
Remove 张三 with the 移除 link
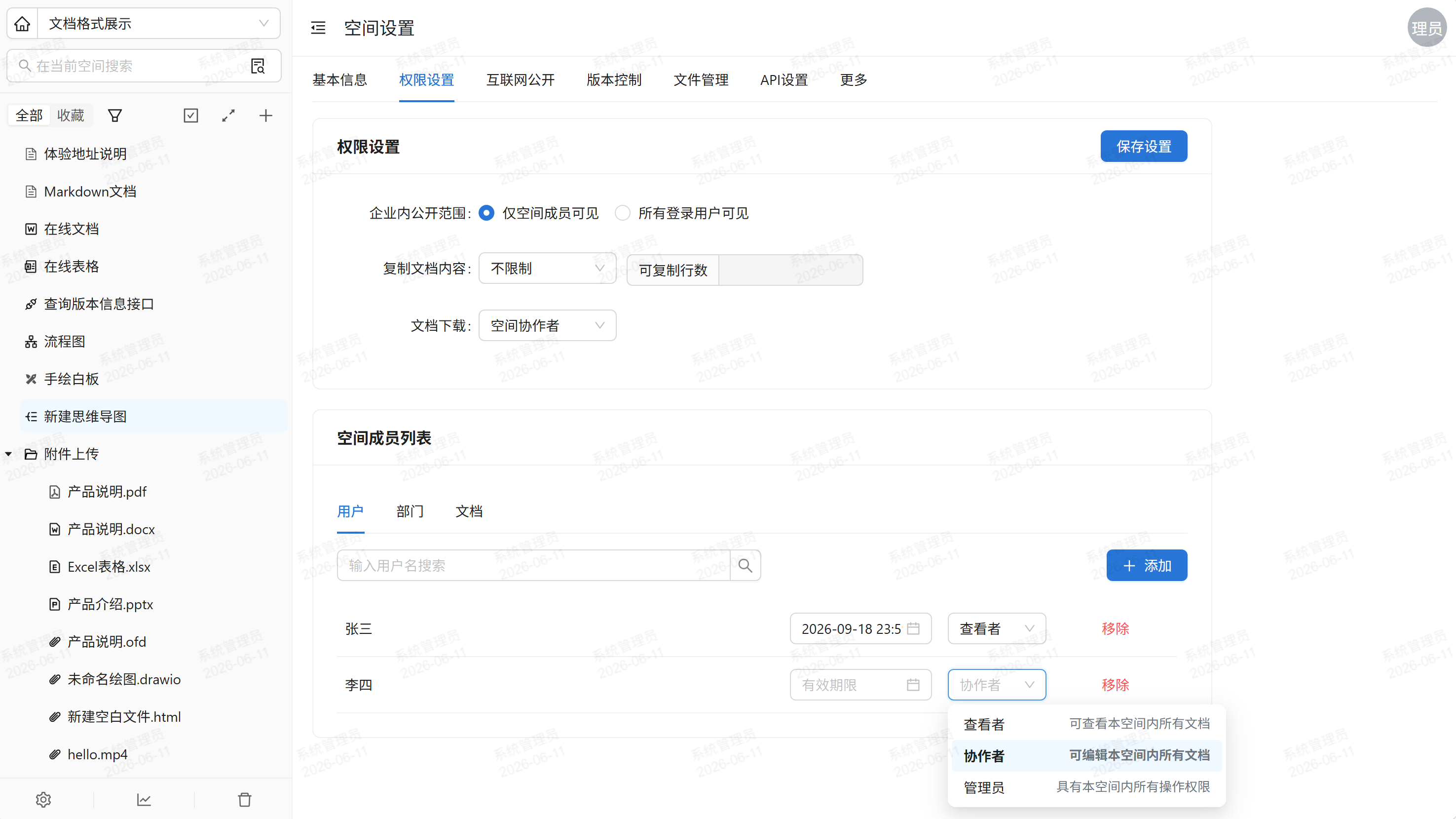[1115, 629]
